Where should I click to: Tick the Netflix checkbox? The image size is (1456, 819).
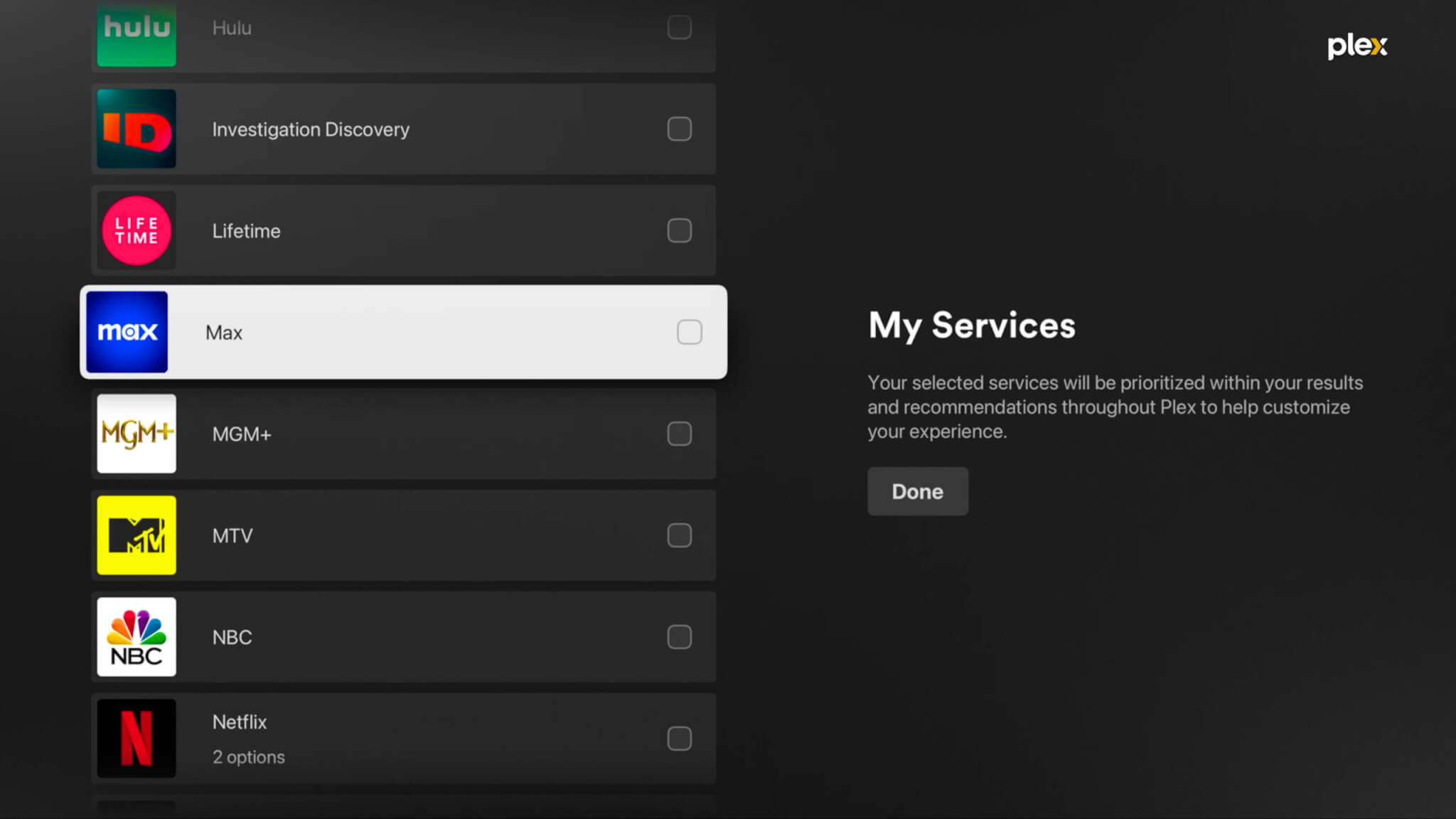coord(680,739)
